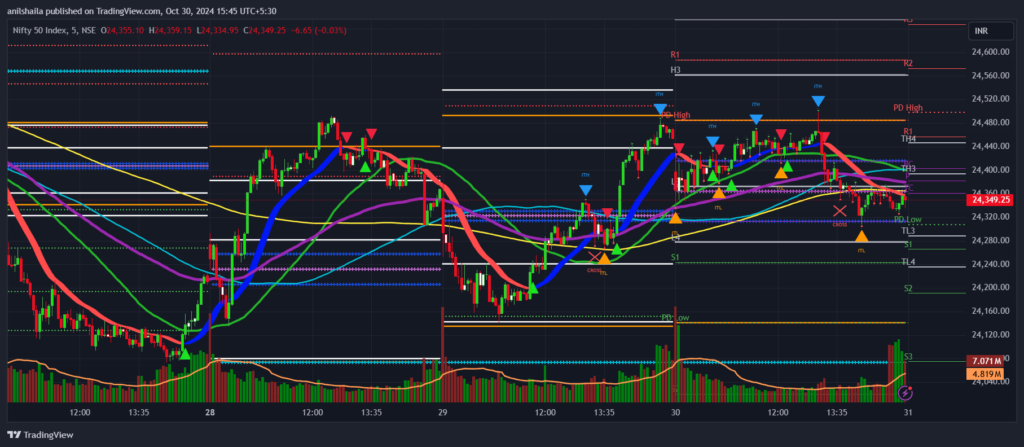Image resolution: width=1024 pixels, height=447 pixels.
Task: Click the 24,320.00 price axis label
Action: [x=991, y=217]
